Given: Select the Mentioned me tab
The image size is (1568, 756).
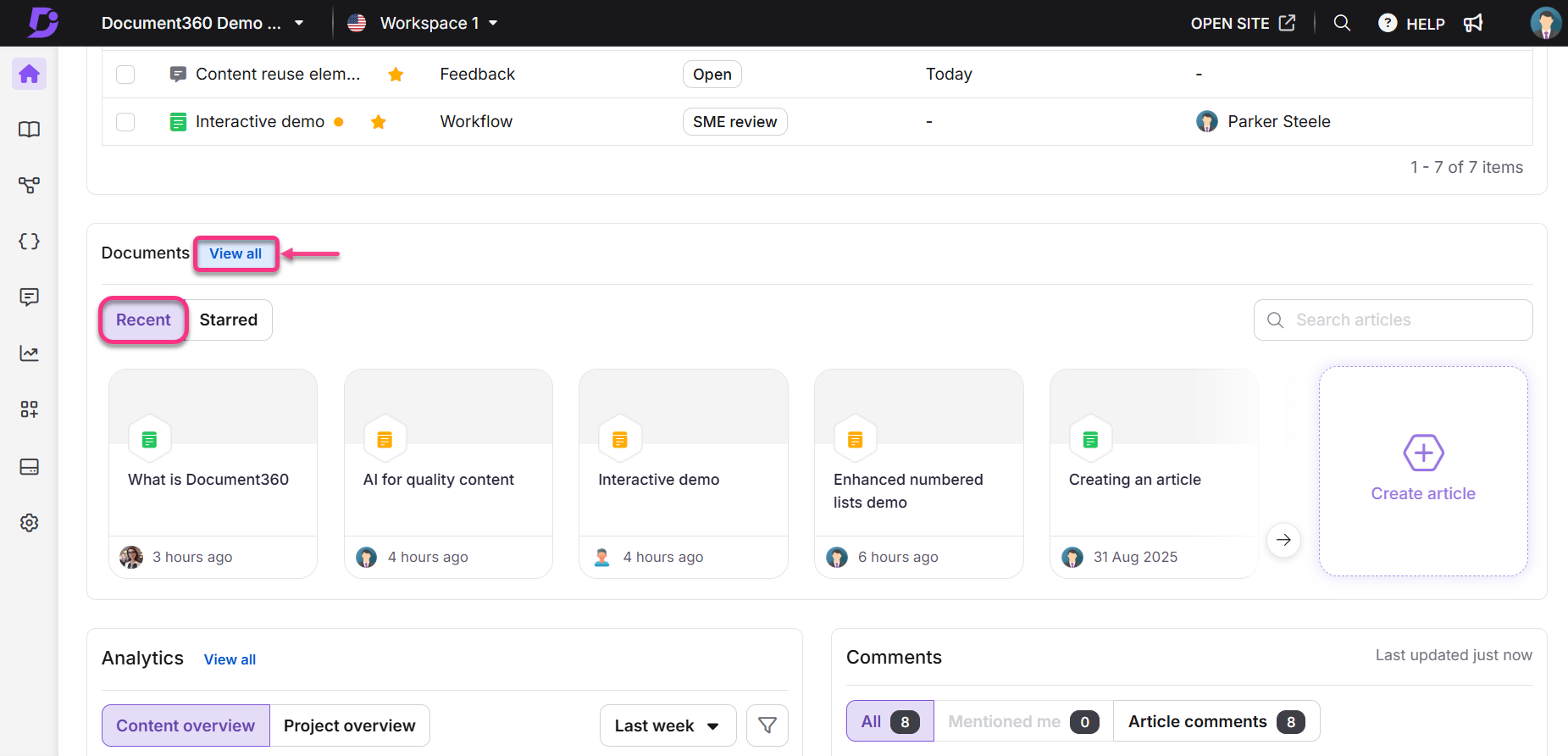Looking at the screenshot, I should click(1023, 721).
